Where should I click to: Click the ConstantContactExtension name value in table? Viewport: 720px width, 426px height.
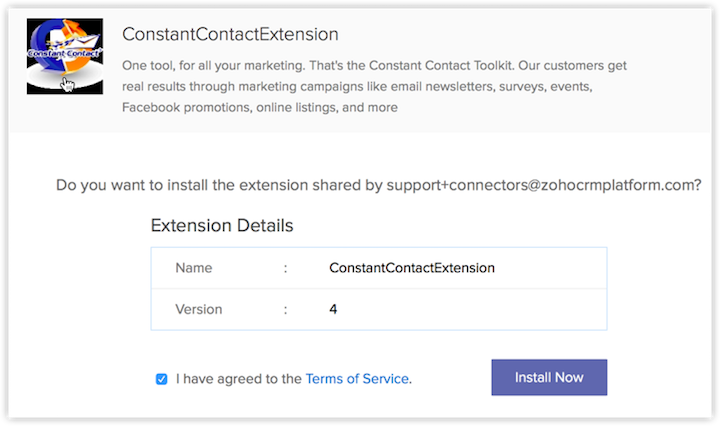coord(412,268)
